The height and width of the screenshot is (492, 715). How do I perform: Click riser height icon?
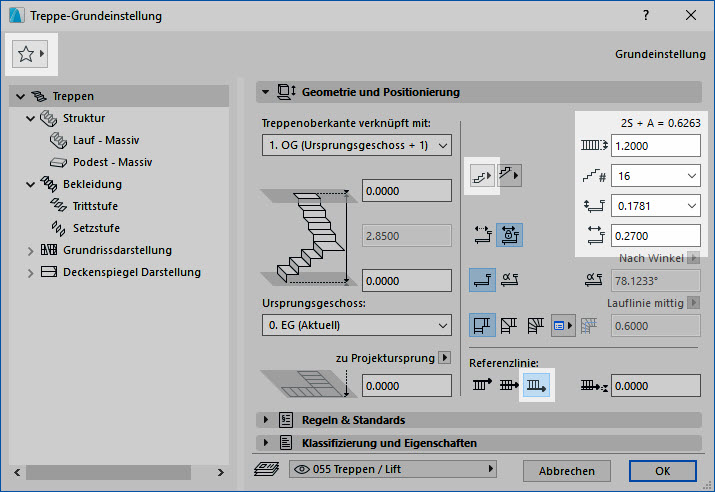(594, 206)
